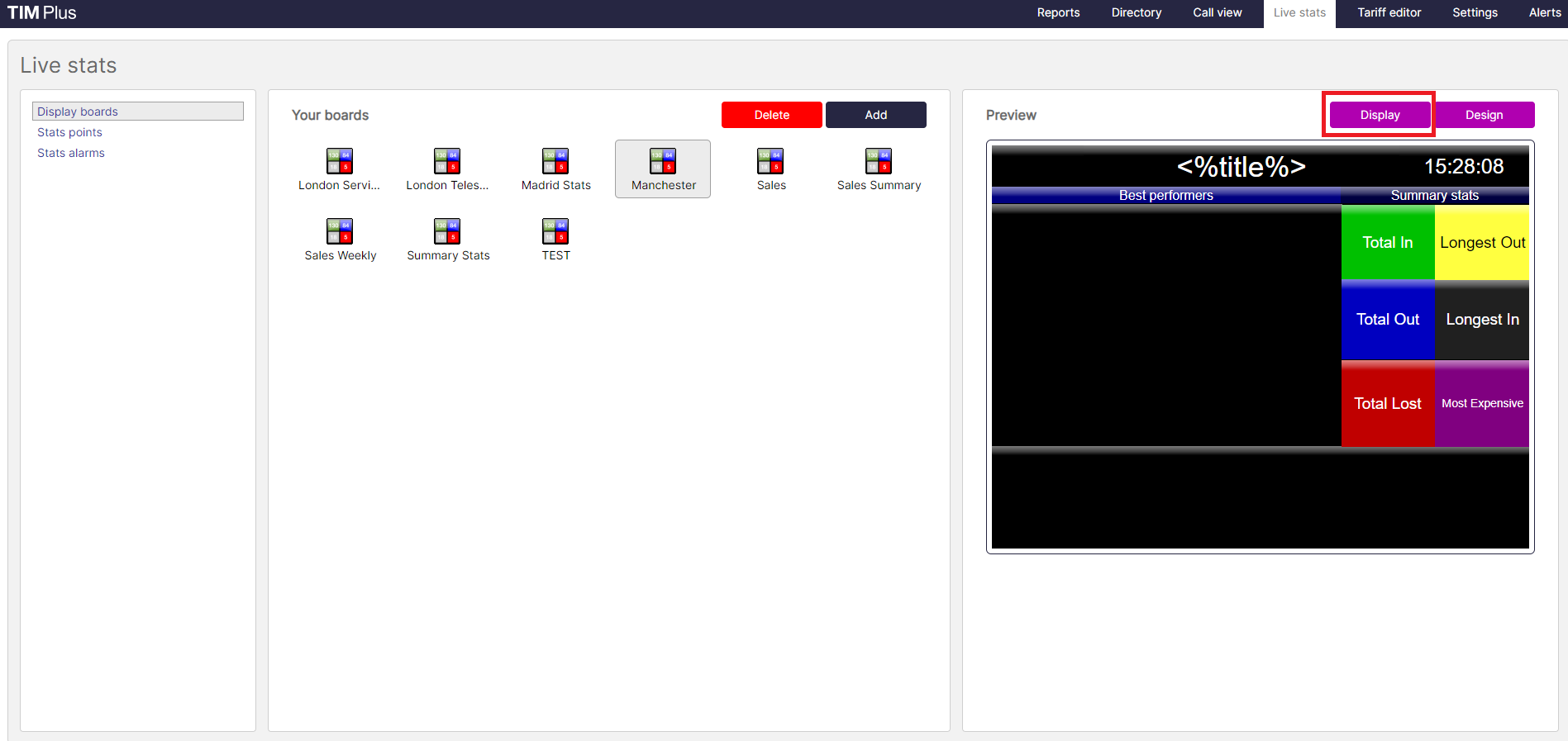Screen dimensions: 1568x741
Task: Click the green Total In tile
Action: click(x=1388, y=242)
